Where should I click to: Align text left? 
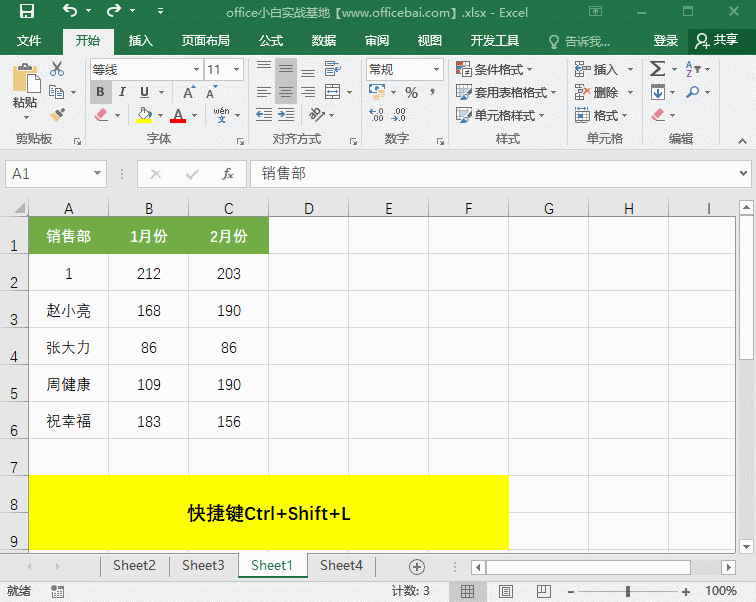(263, 92)
